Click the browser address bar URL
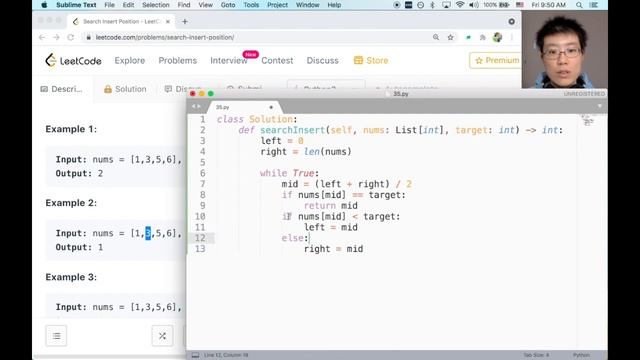Screen dimensions: 640x360 coord(165,37)
